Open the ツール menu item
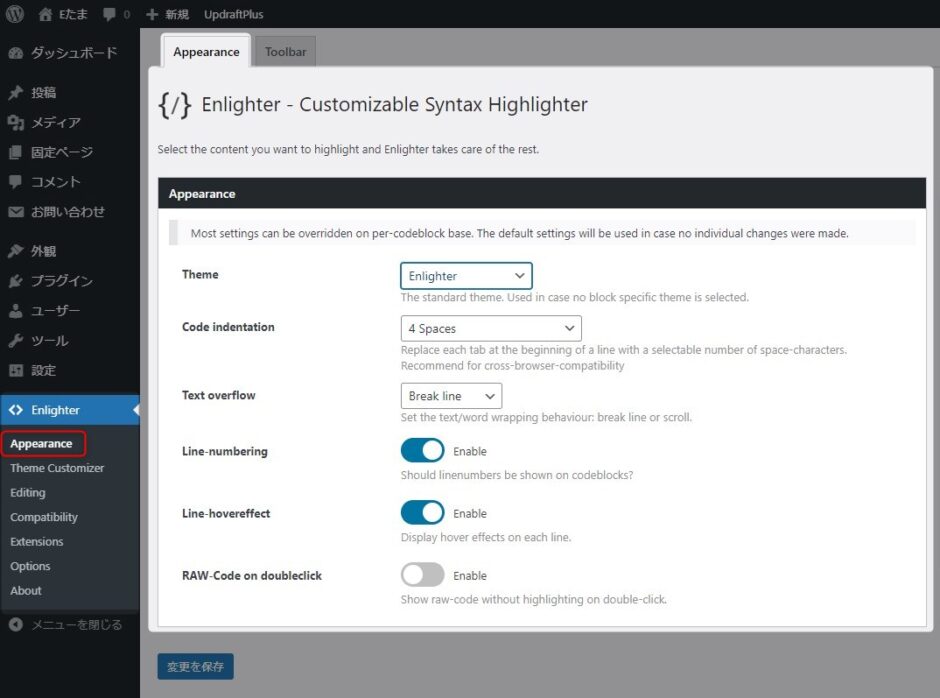This screenshot has width=940, height=698. point(70,341)
